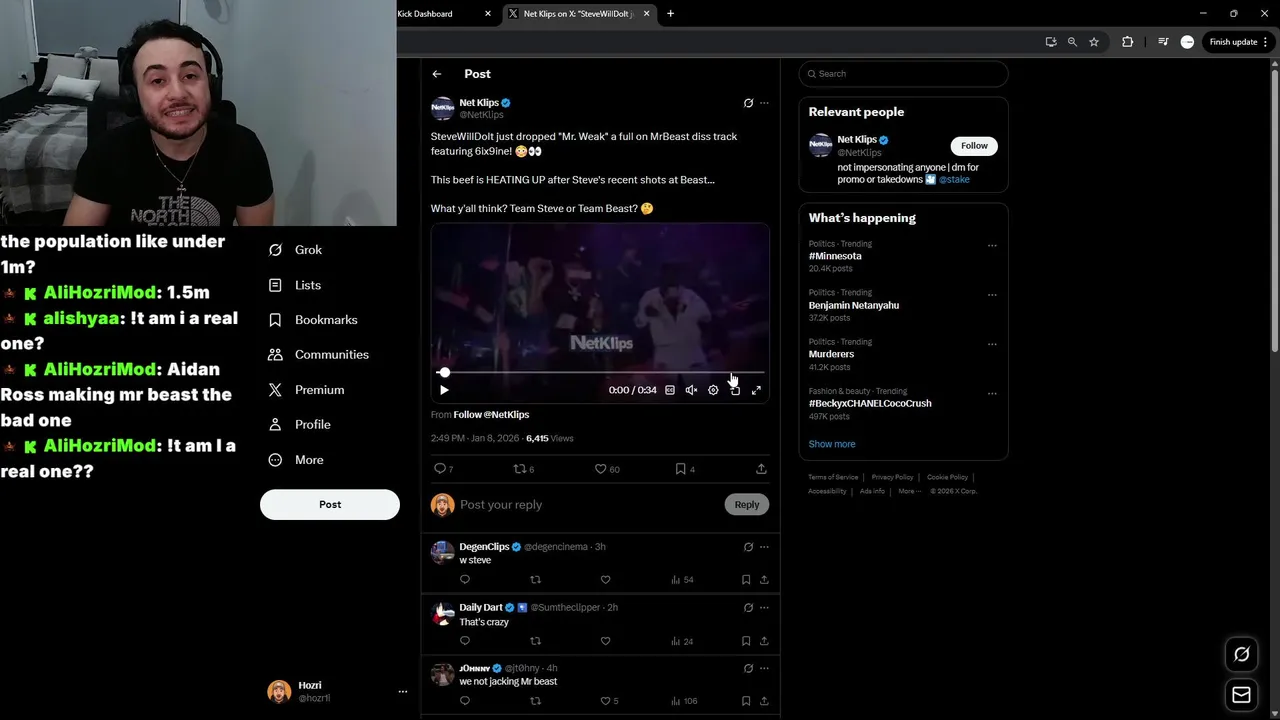This screenshot has height=720, width=1280.
Task: Like DegenClips comment
Action: tap(605, 580)
